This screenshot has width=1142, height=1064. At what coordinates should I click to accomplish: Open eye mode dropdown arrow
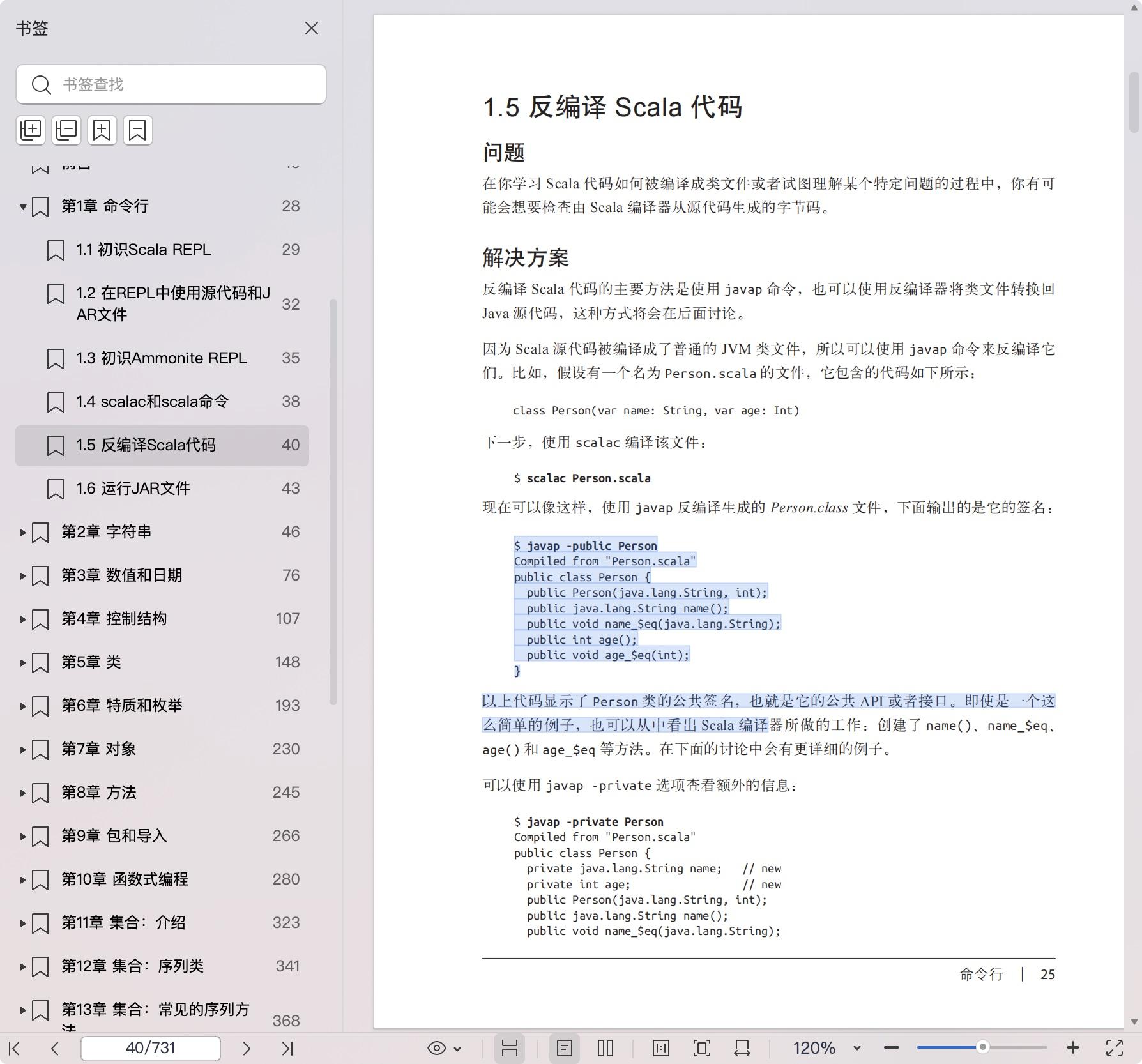pos(457,1049)
